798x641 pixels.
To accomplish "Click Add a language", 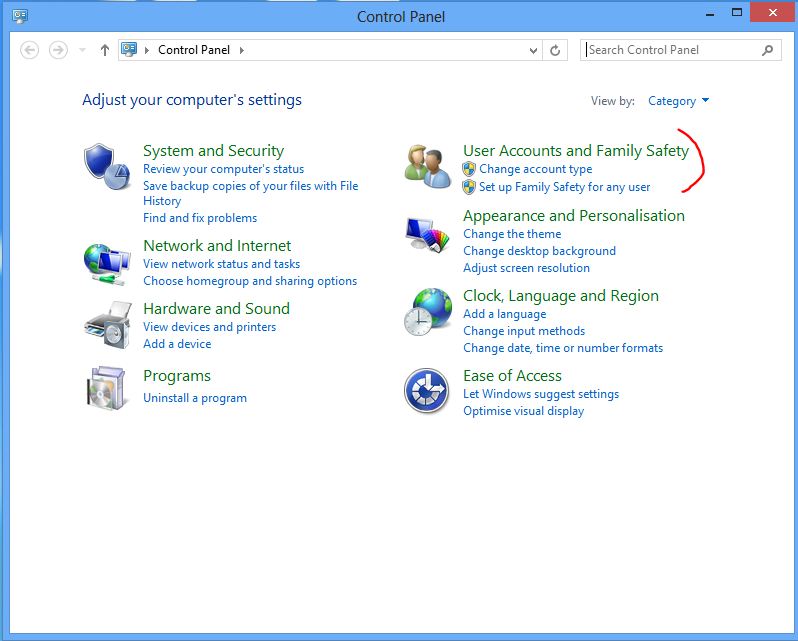I will 504,314.
